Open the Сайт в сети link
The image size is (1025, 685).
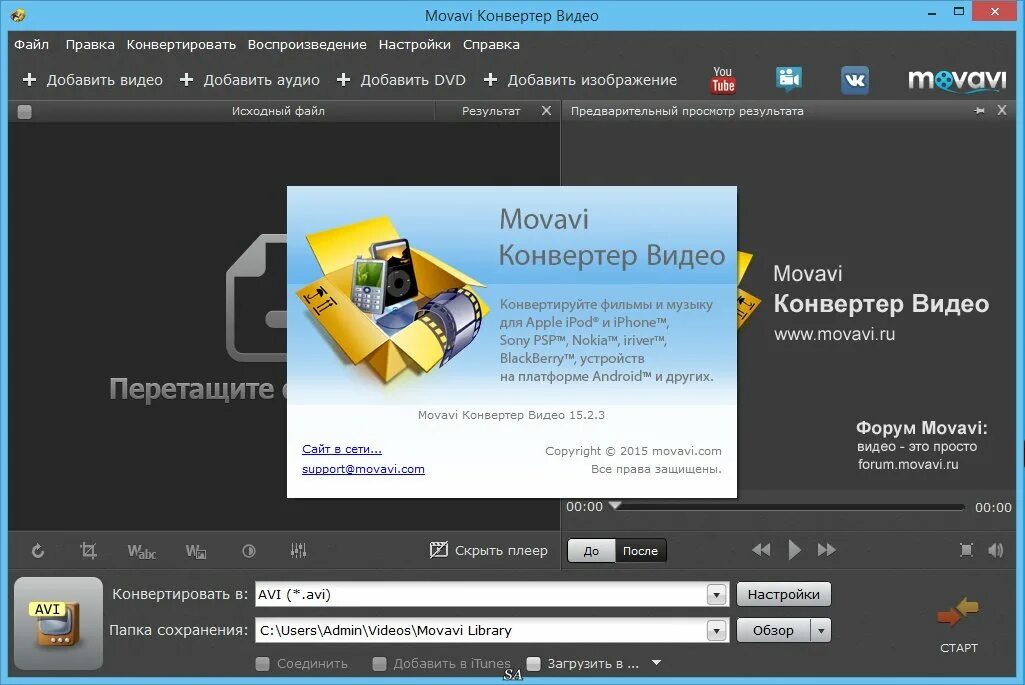click(x=342, y=449)
